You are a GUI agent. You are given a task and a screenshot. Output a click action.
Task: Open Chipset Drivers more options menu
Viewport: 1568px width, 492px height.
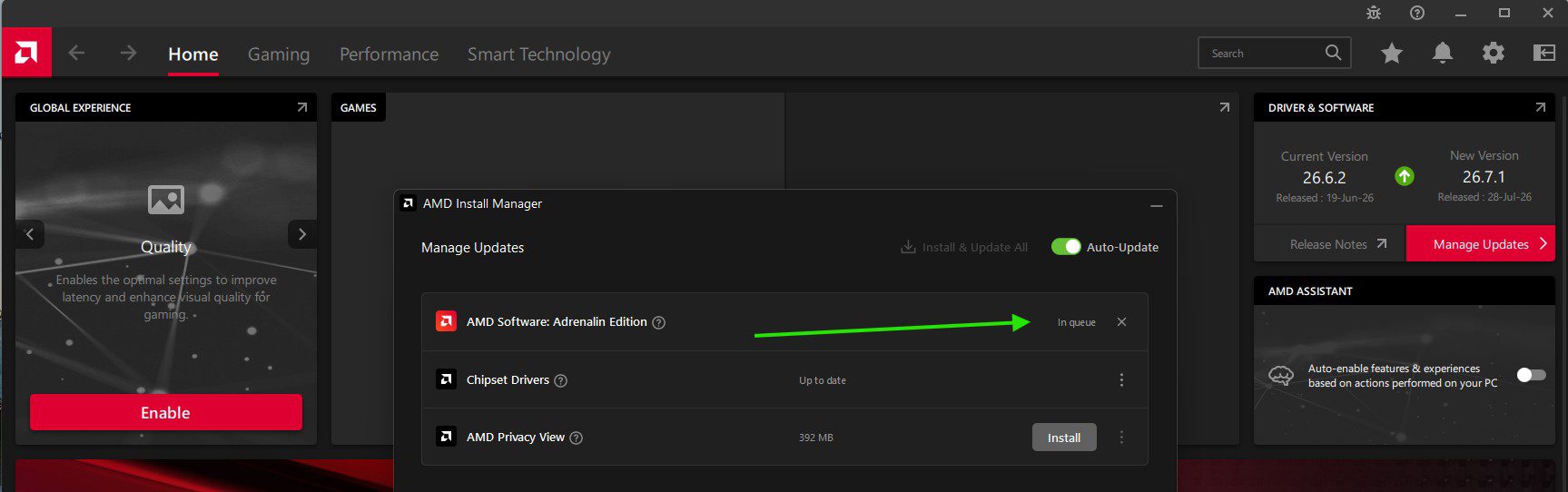pos(1121,380)
